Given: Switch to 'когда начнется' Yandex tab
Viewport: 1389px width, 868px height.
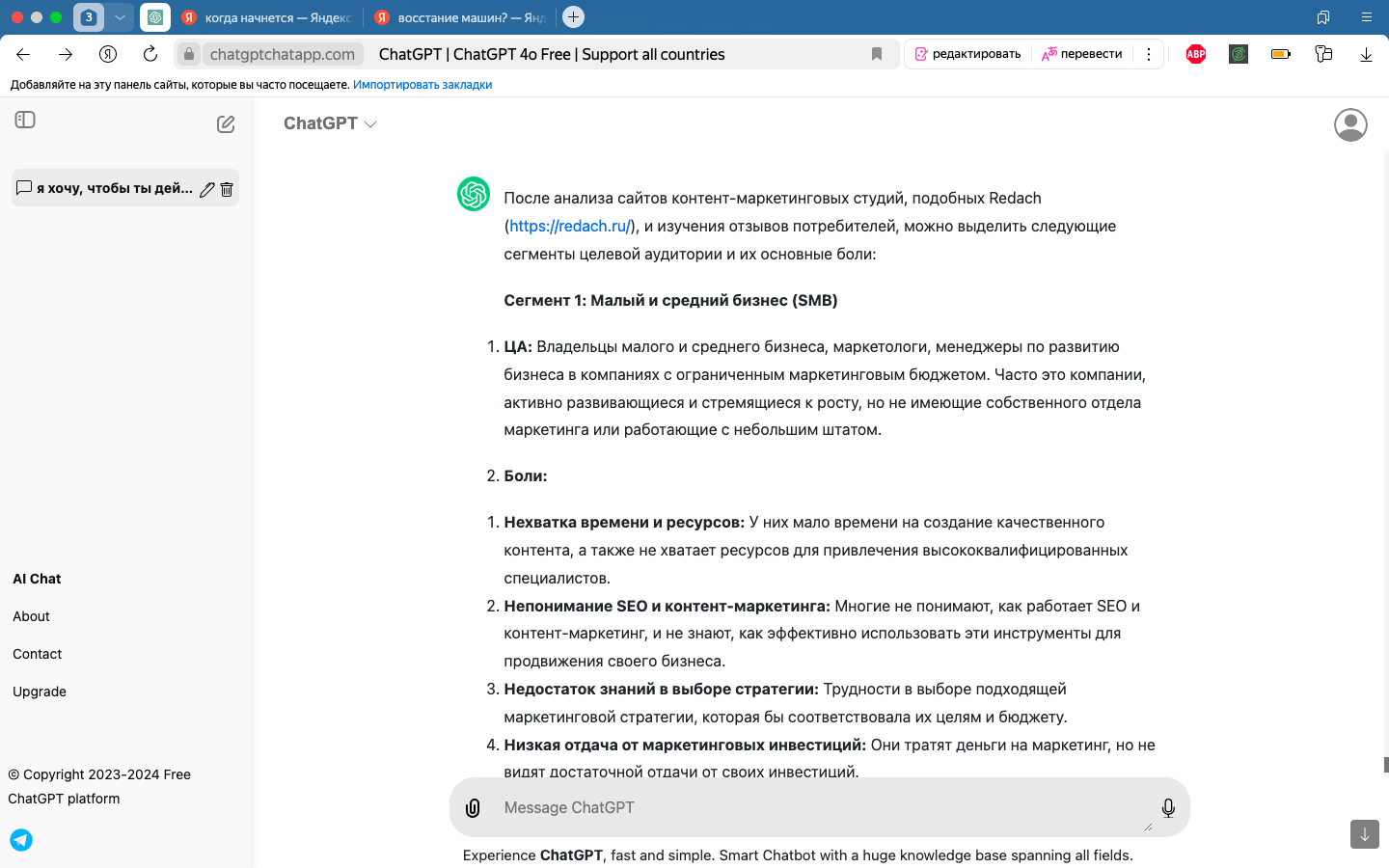Looking at the screenshot, I should tap(268, 17).
